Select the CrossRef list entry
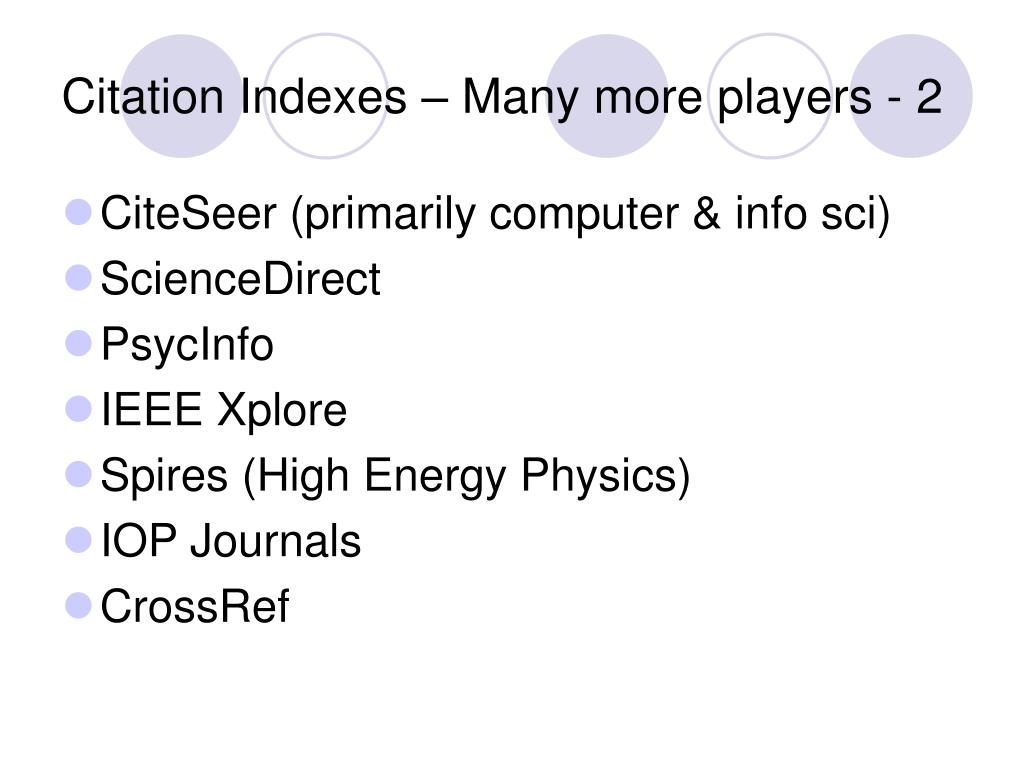Screen dimensions: 1024x768 pyautogui.click(x=195, y=606)
